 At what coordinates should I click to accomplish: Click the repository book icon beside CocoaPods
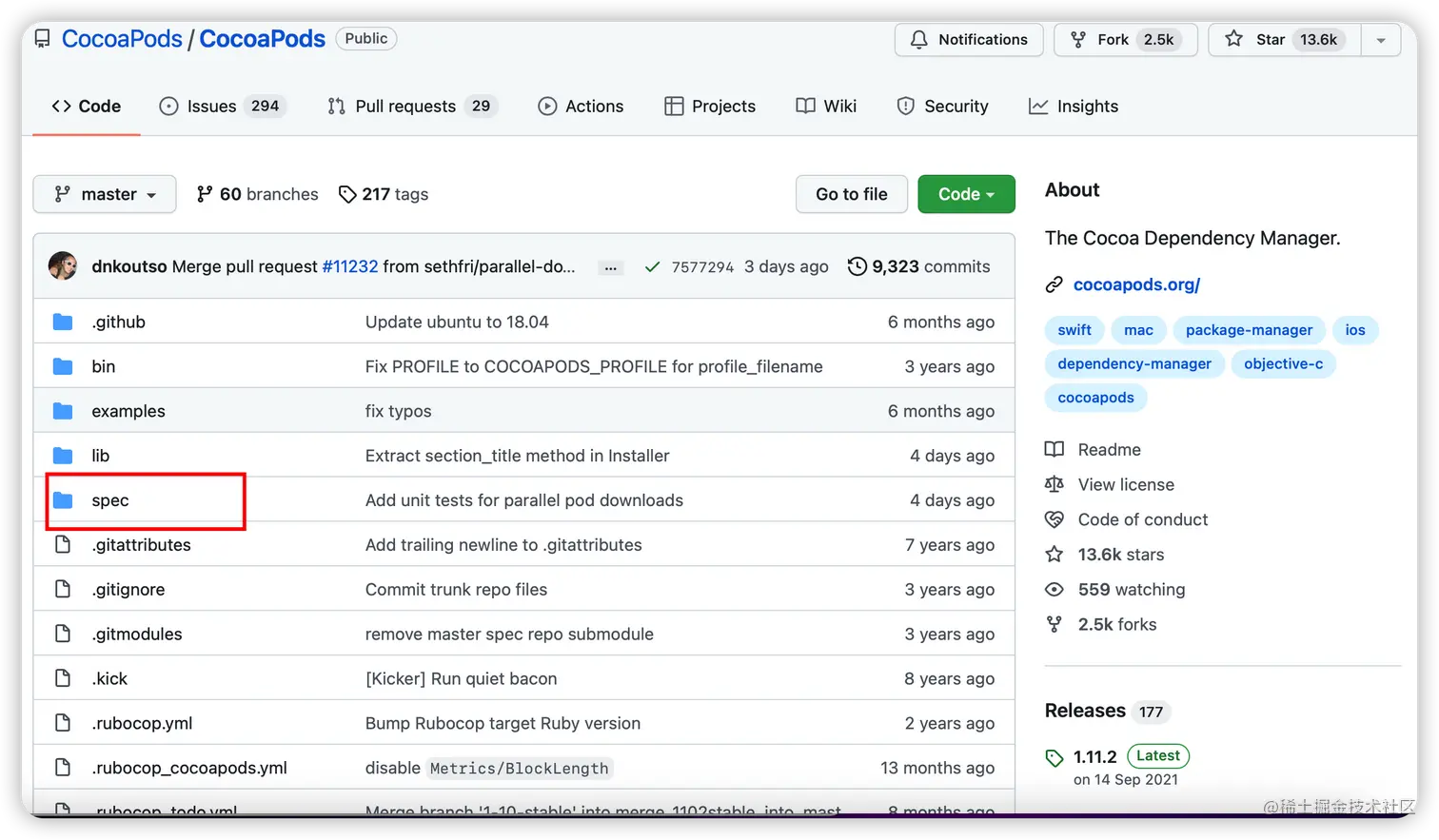tap(43, 39)
